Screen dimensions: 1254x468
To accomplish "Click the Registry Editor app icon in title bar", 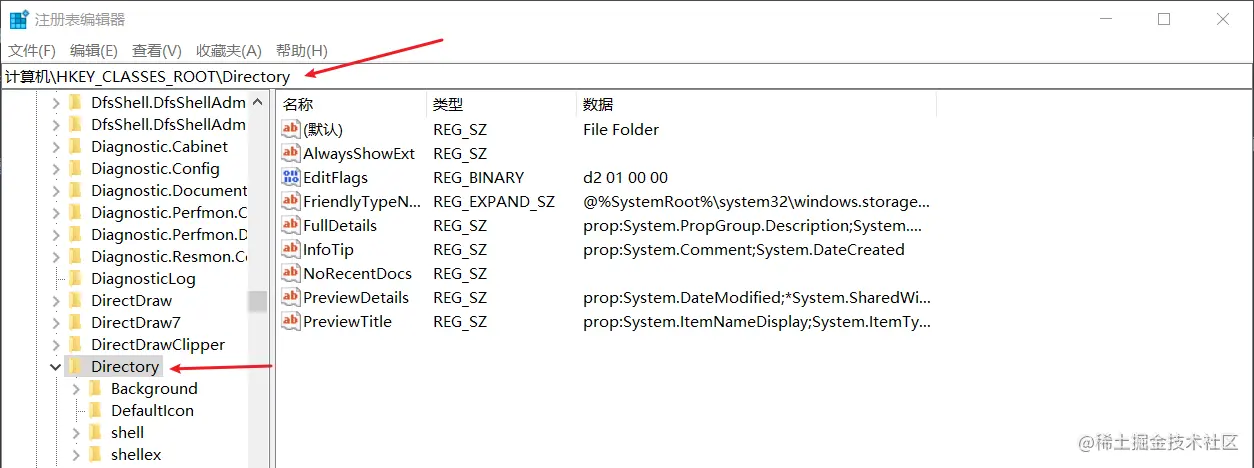I will [x=18, y=18].
